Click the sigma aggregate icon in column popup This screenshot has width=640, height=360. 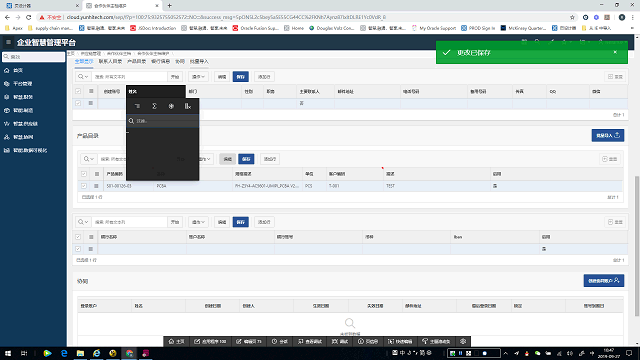154,106
